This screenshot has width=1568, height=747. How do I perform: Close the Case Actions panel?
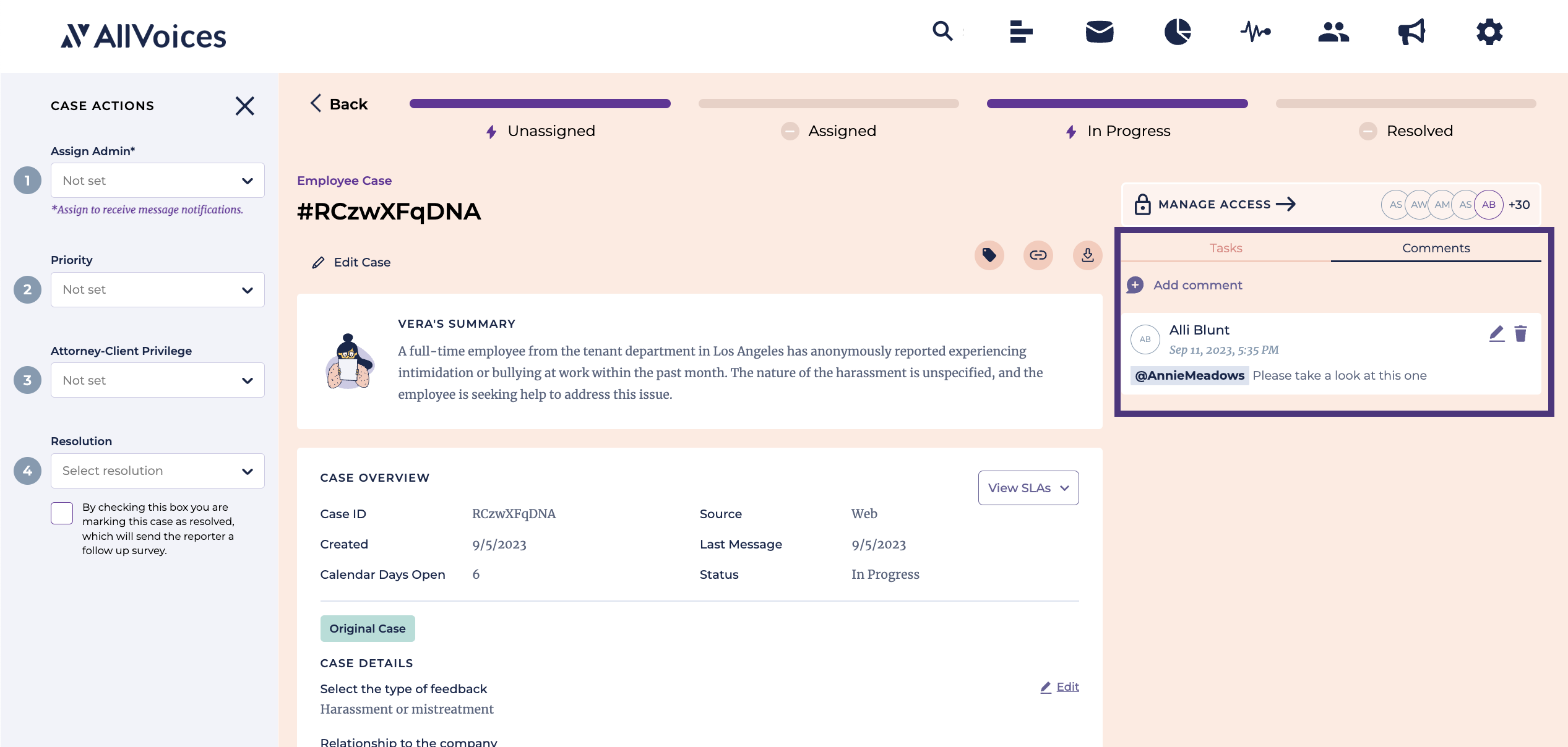(x=245, y=106)
